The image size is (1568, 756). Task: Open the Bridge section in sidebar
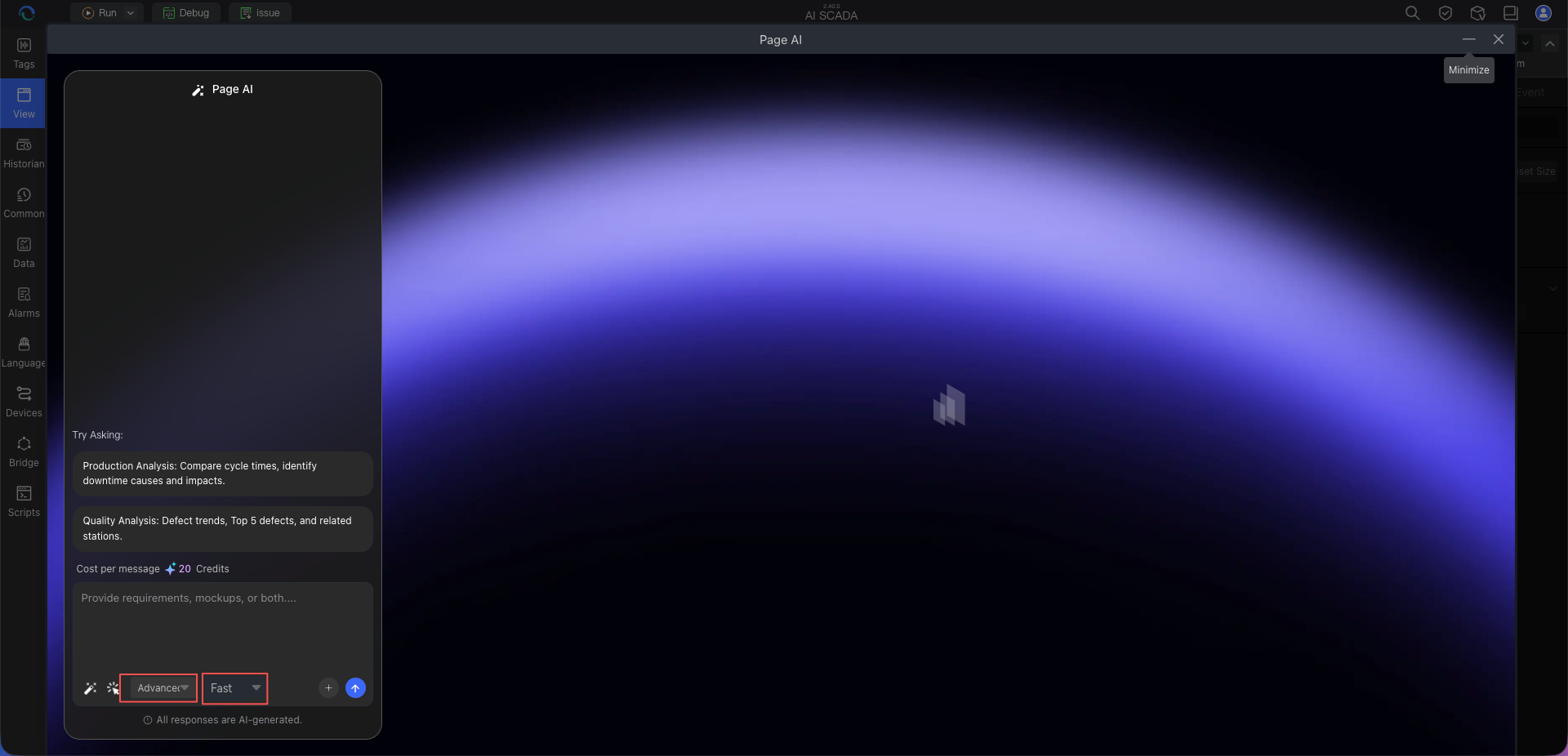[x=24, y=452]
